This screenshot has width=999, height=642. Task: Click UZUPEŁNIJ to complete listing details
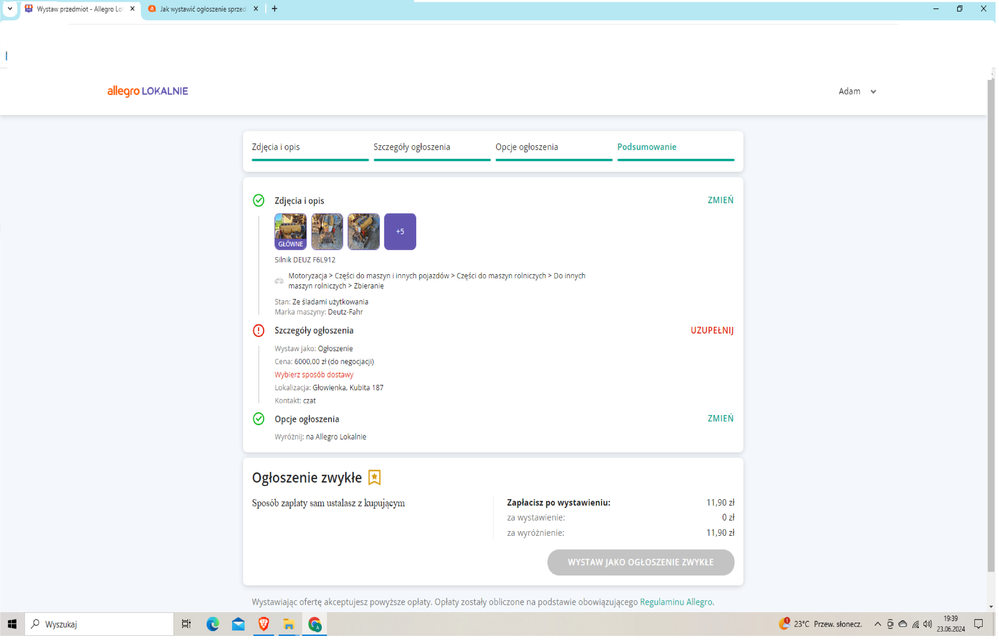coord(712,330)
